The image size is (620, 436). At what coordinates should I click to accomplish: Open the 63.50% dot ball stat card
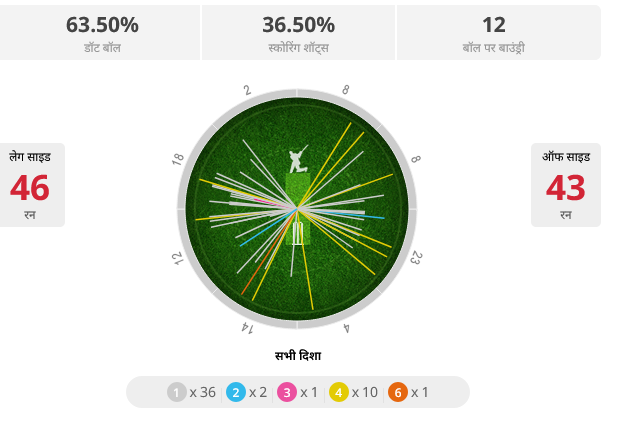(100, 32)
